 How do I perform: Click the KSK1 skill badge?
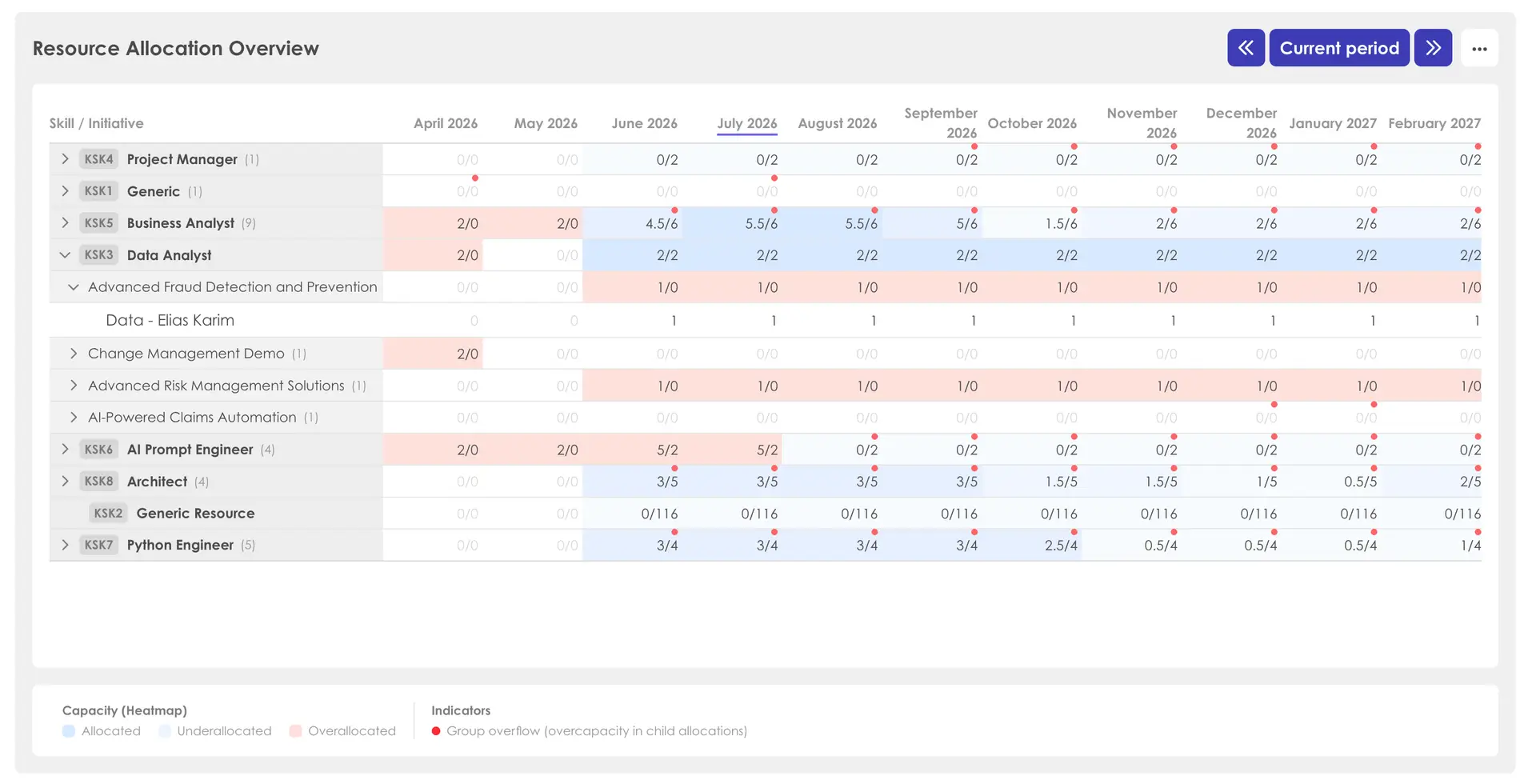coord(99,191)
